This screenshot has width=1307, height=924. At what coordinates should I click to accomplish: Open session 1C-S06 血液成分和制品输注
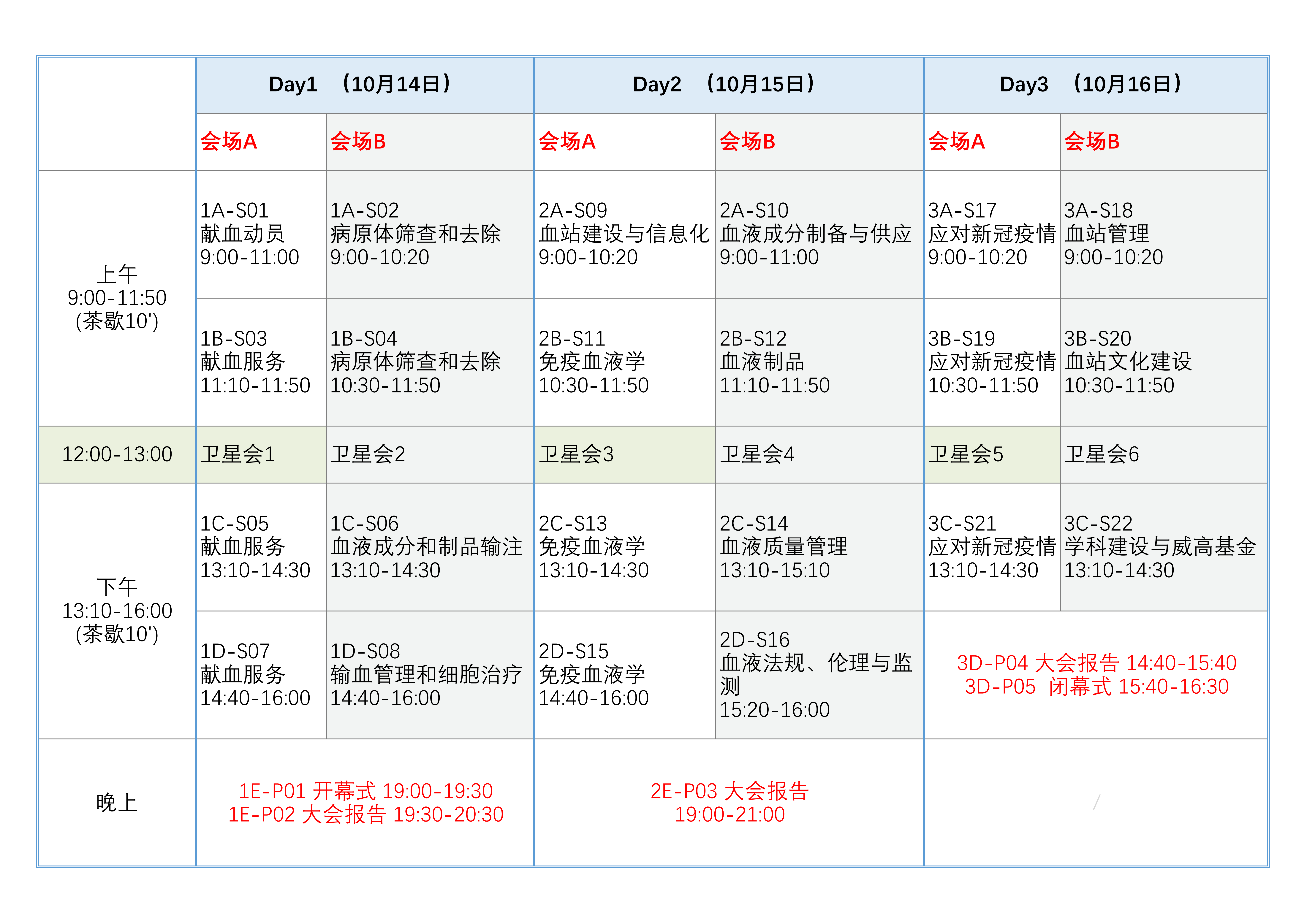[430, 547]
